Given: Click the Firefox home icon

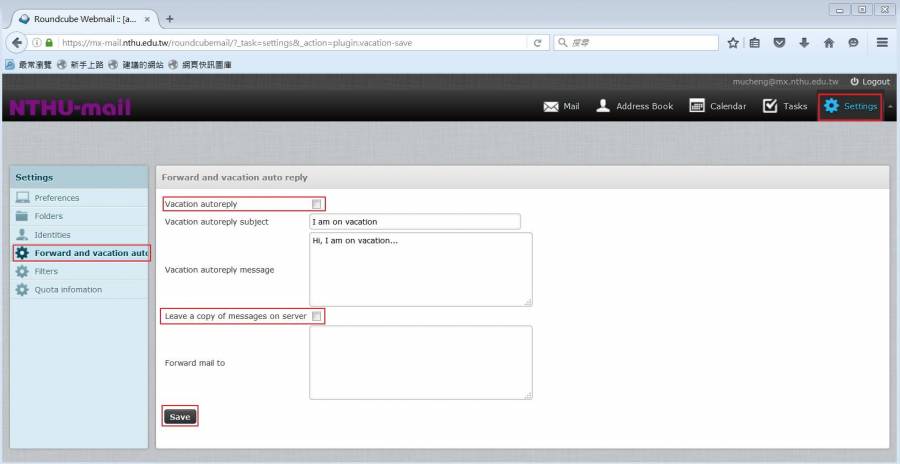Looking at the screenshot, I should point(829,43).
